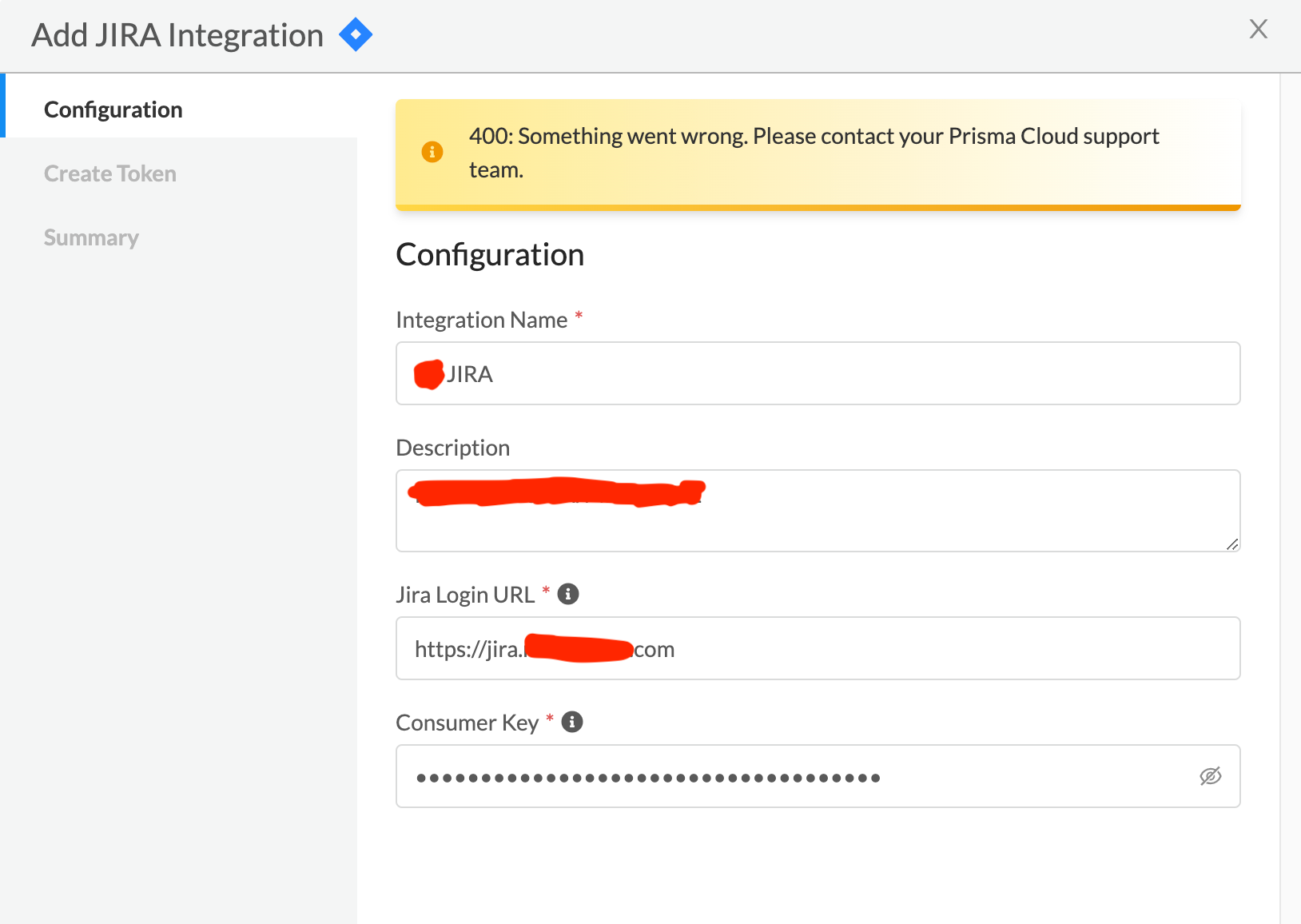The image size is (1301, 924).
Task: Open the Summary step
Action: pos(91,237)
